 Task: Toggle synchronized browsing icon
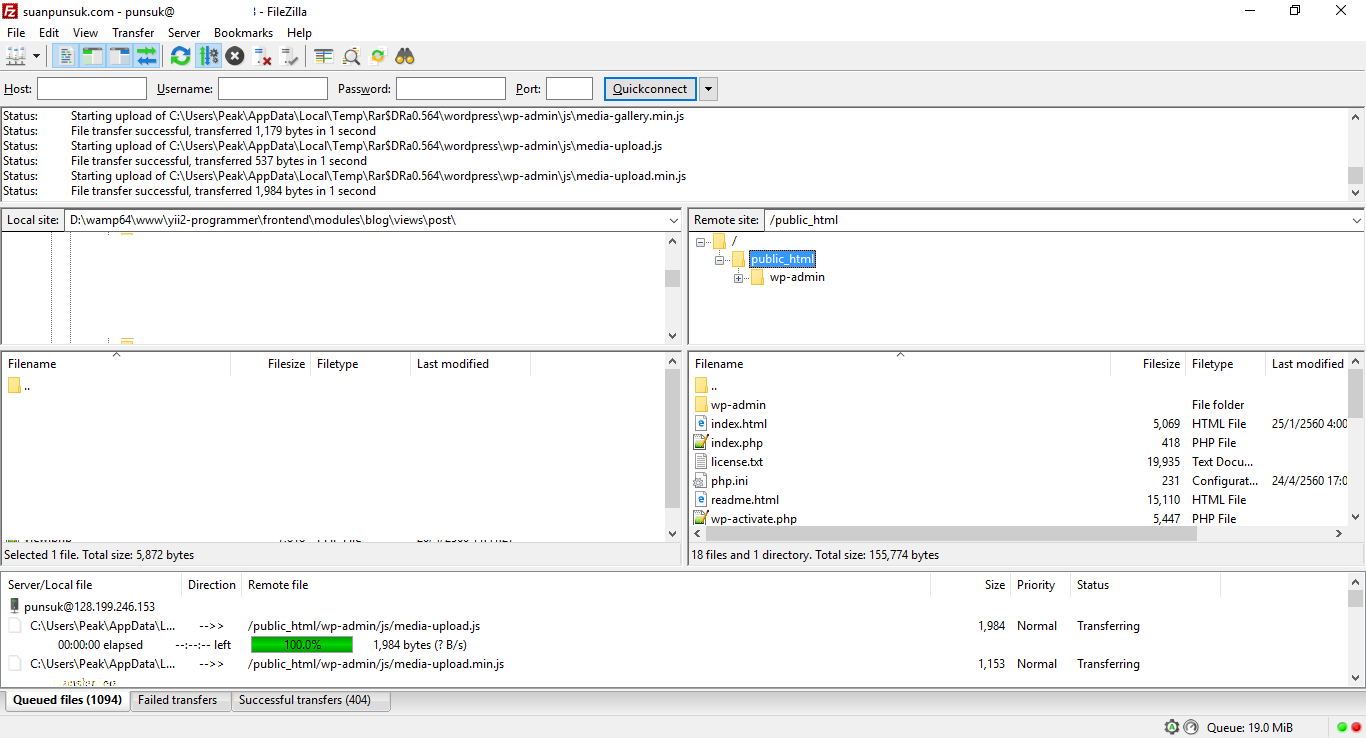pos(378,56)
